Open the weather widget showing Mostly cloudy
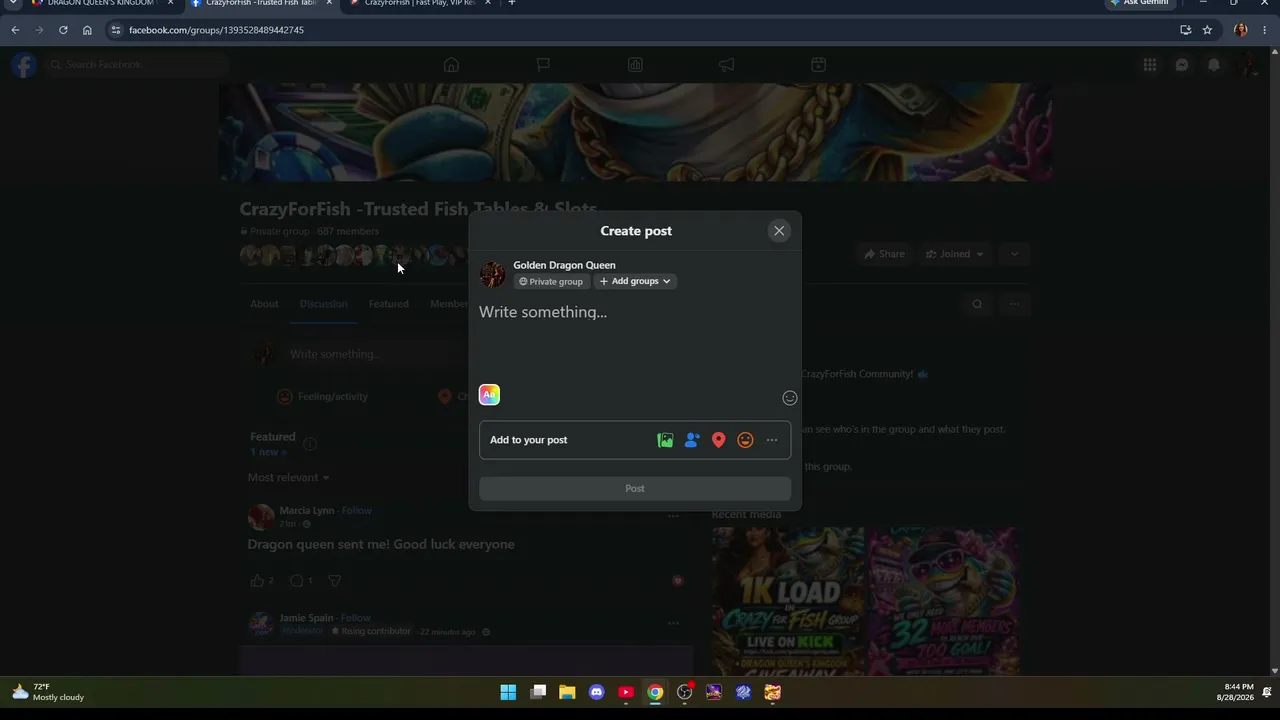This screenshot has width=1280, height=720. 48,692
